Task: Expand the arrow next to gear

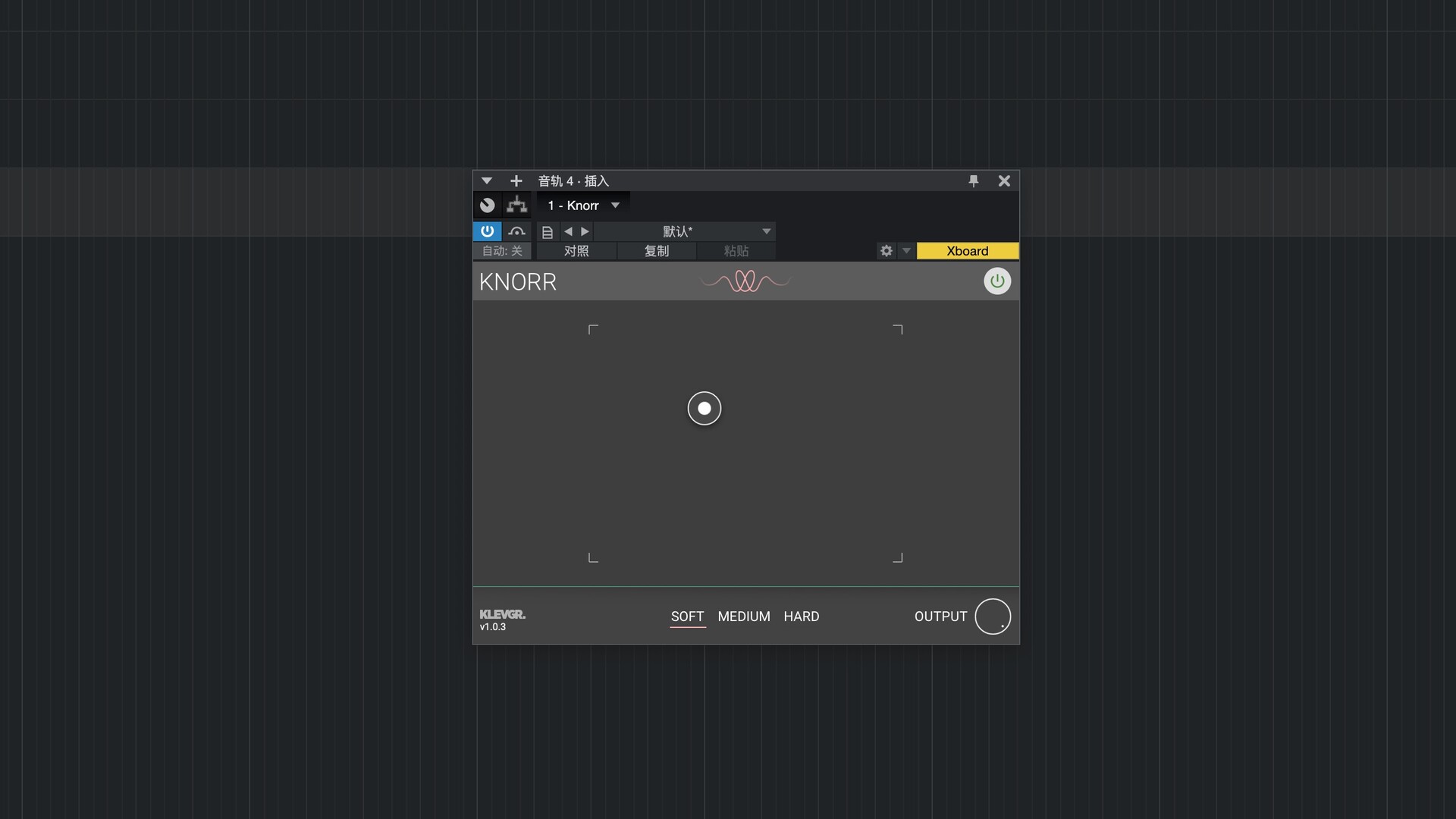Action: 906,251
